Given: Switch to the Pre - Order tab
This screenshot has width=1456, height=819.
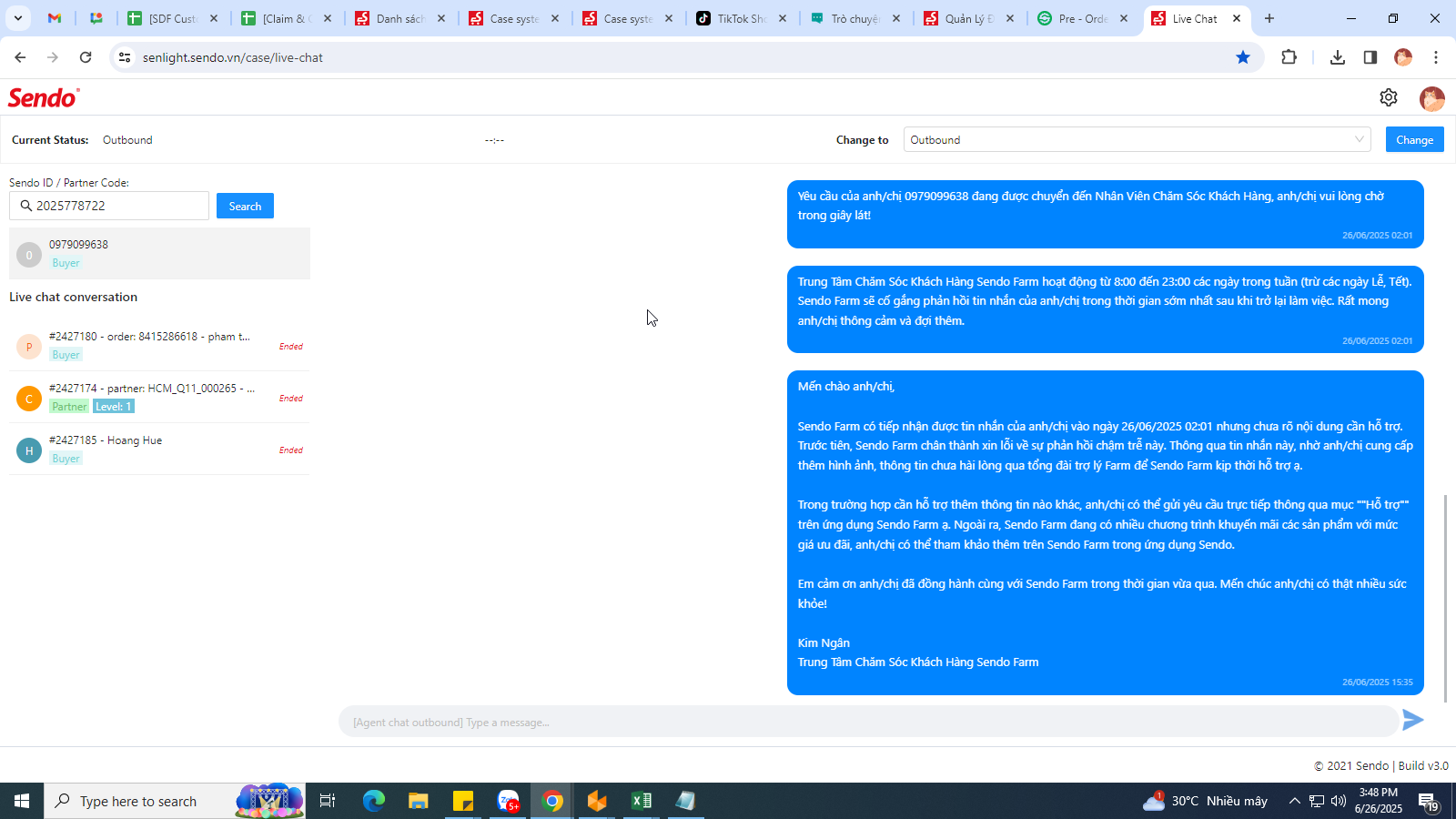Looking at the screenshot, I should (x=1082, y=18).
